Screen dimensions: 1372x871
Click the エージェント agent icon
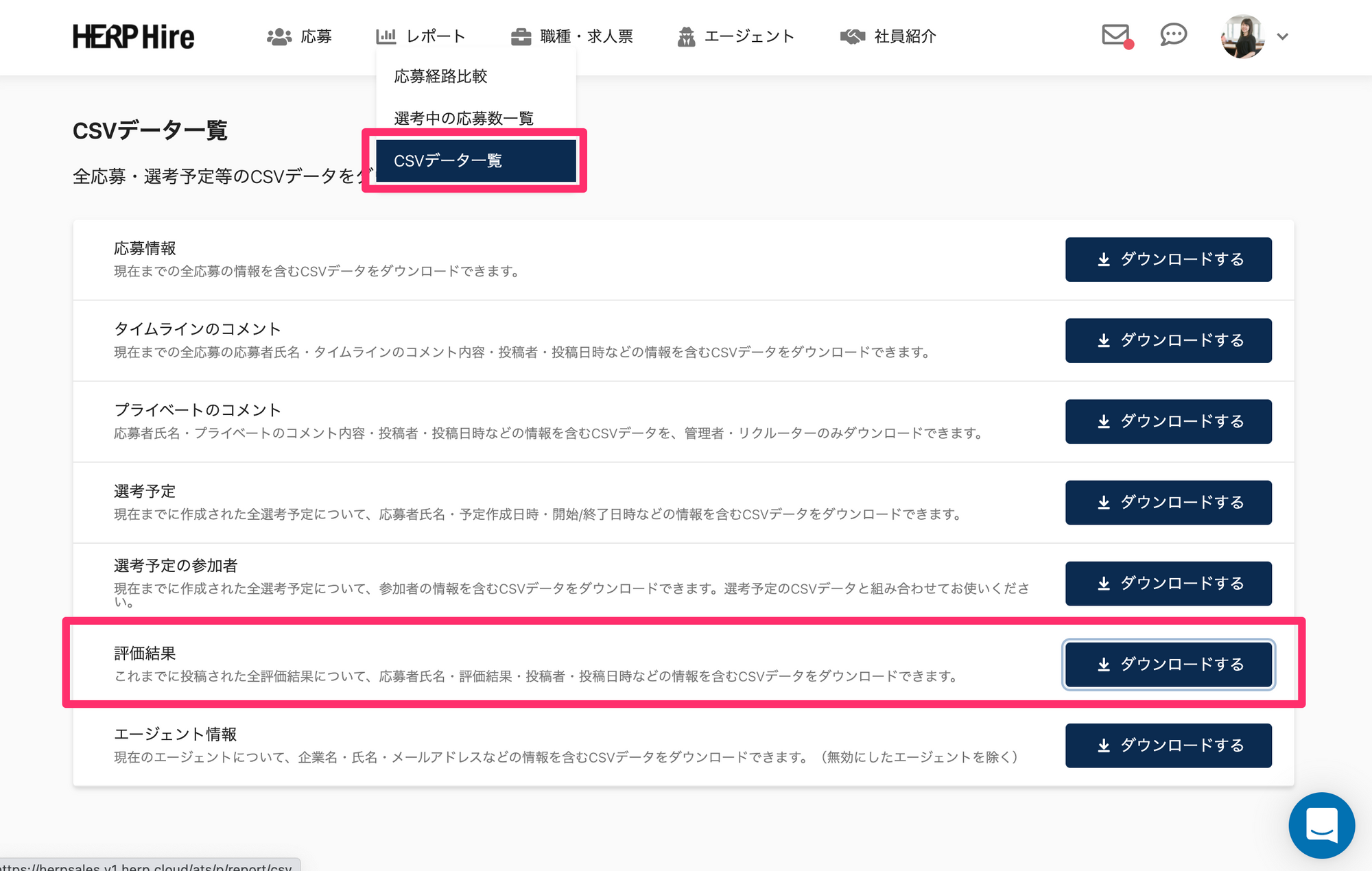coord(686,36)
